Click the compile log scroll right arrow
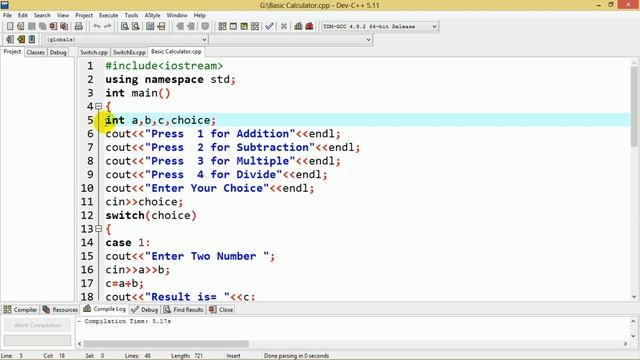Image resolution: width=640 pixels, height=360 pixels. tap(625, 344)
